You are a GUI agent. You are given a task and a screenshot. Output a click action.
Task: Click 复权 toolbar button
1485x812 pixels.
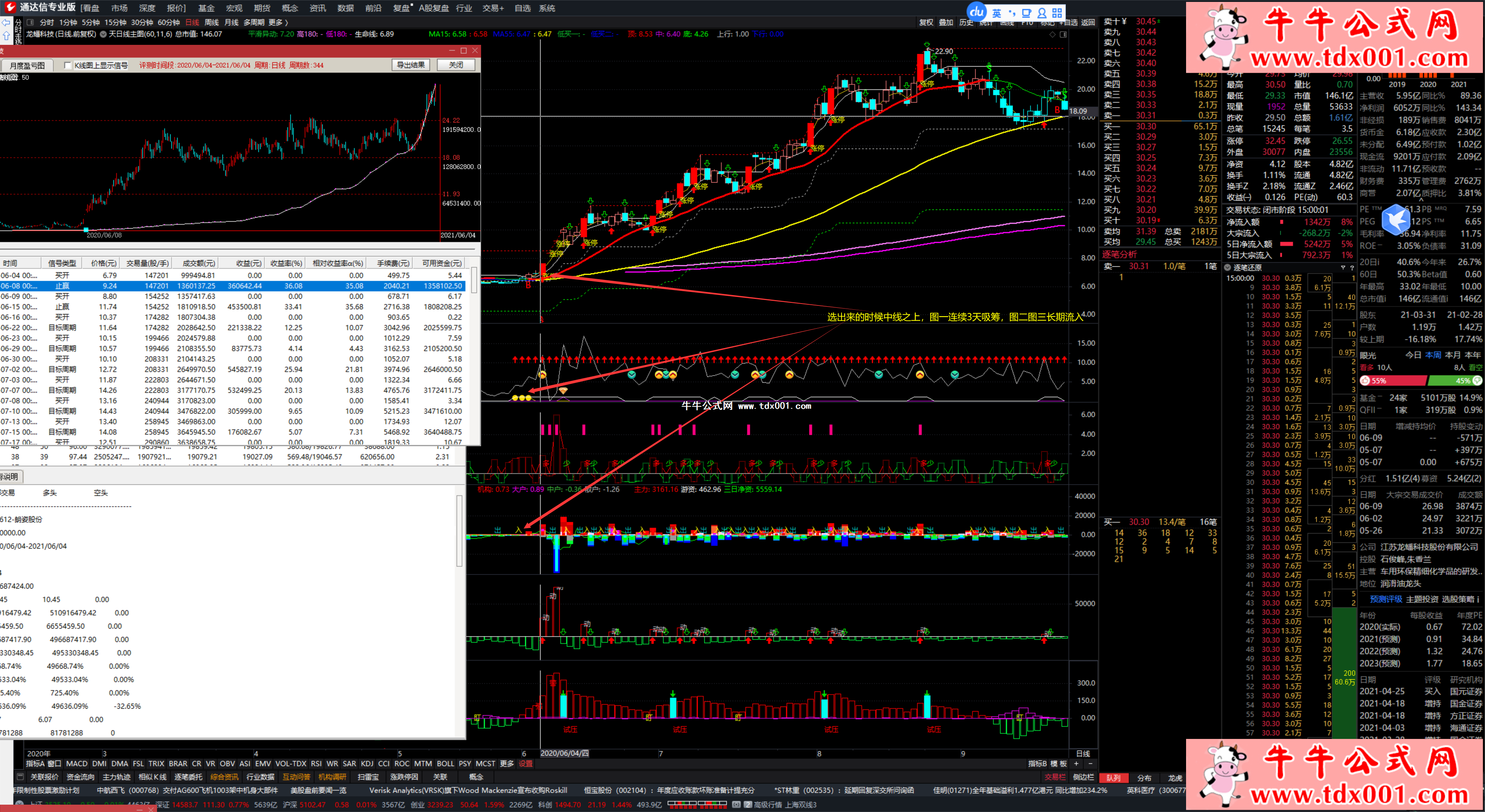pos(926,22)
